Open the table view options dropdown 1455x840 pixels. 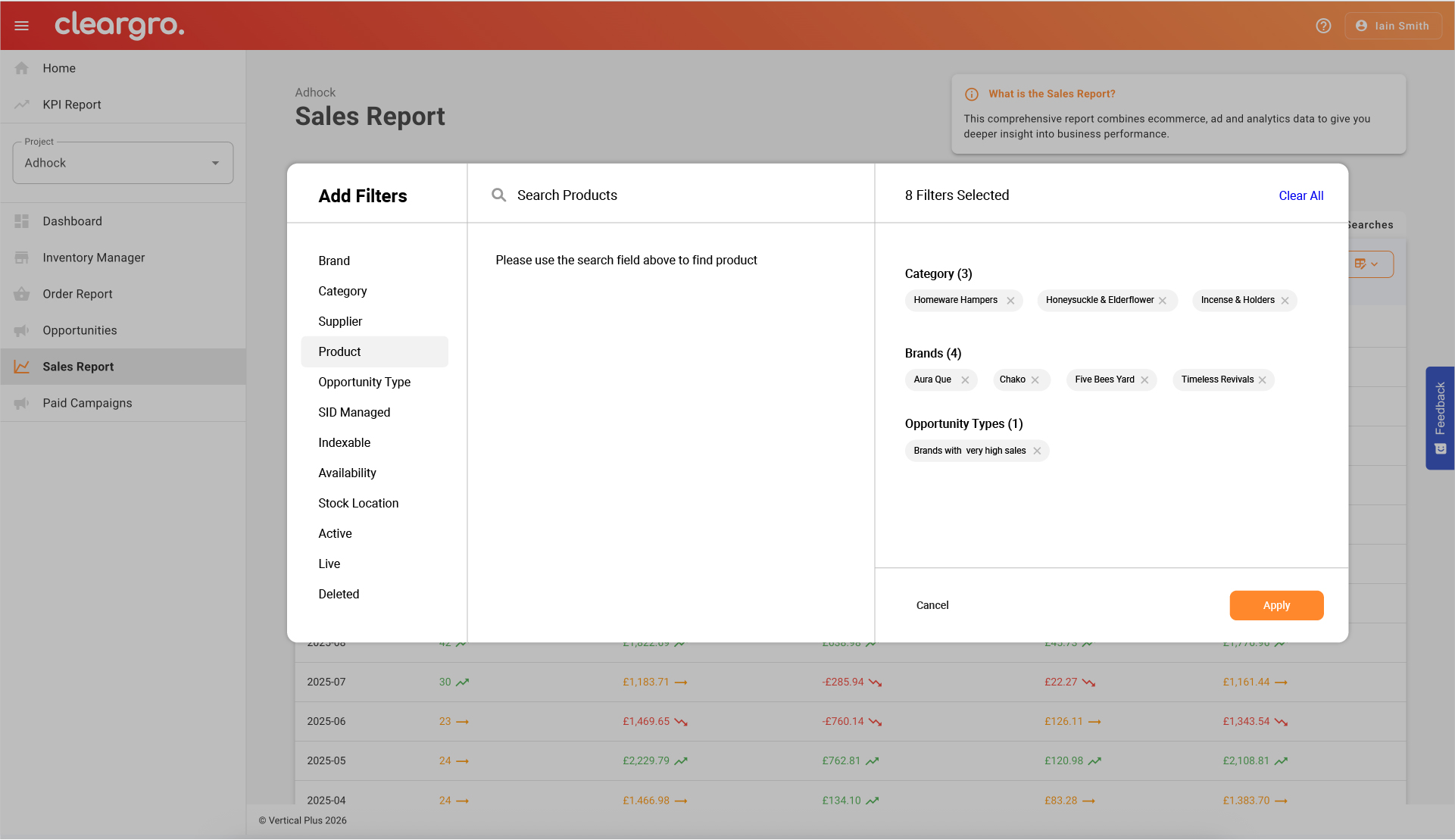pyautogui.click(x=1369, y=264)
